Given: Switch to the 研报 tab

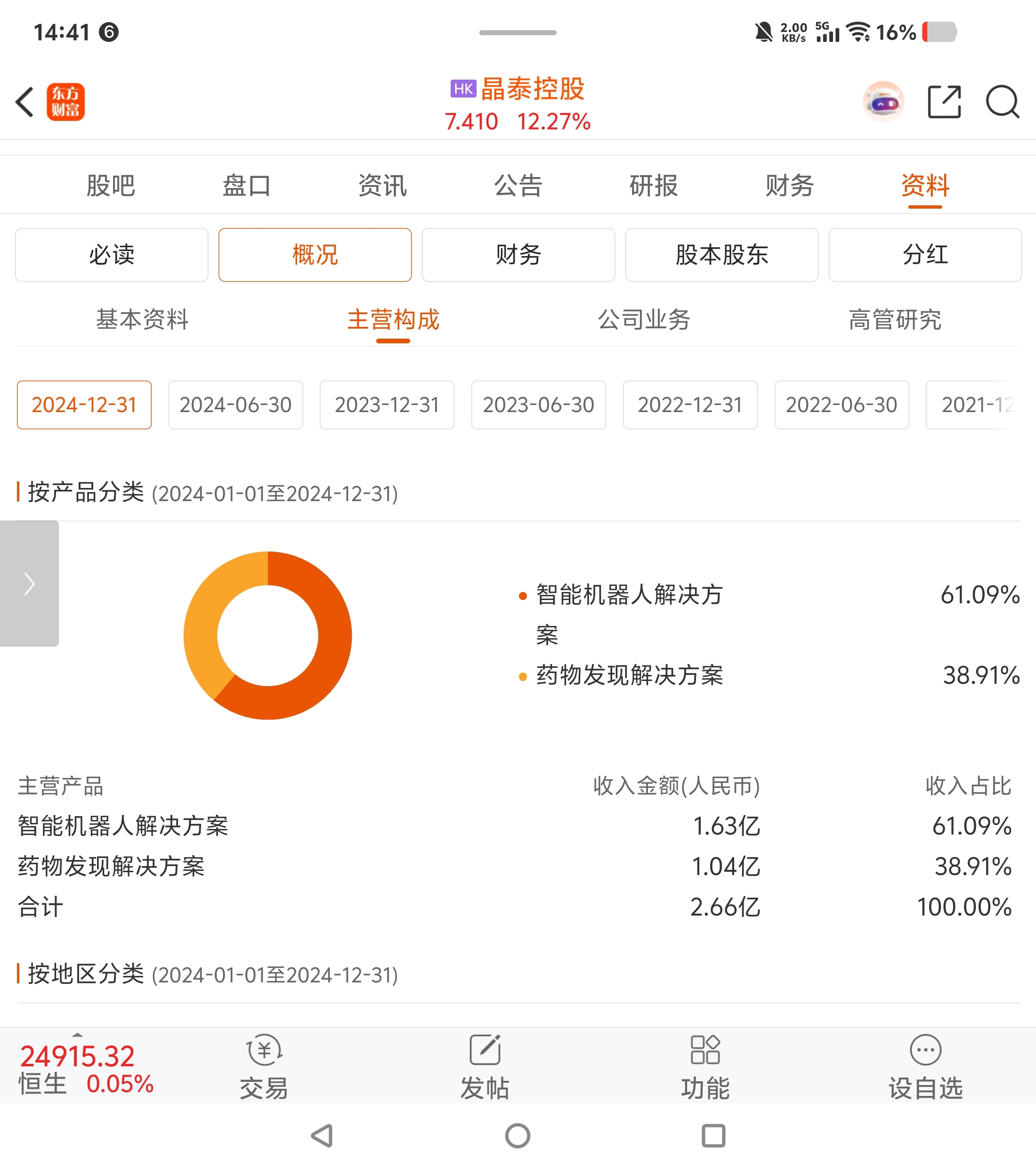Looking at the screenshot, I should (654, 186).
